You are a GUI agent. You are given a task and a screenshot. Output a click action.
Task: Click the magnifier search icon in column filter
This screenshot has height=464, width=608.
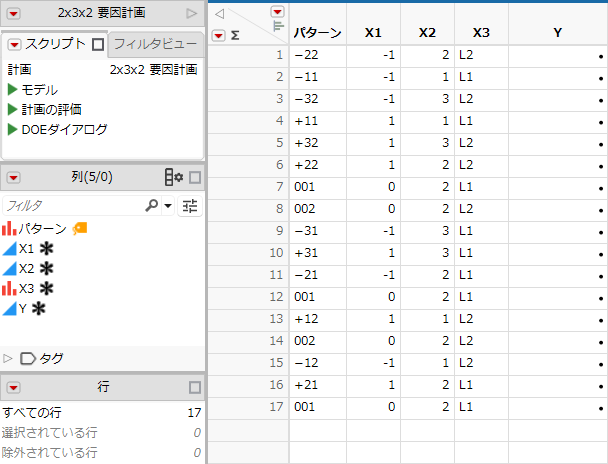(x=152, y=205)
